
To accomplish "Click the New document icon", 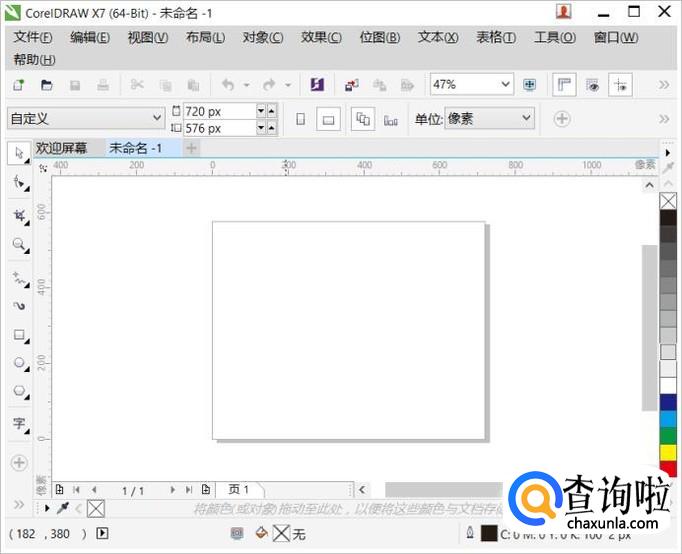I will [19, 86].
